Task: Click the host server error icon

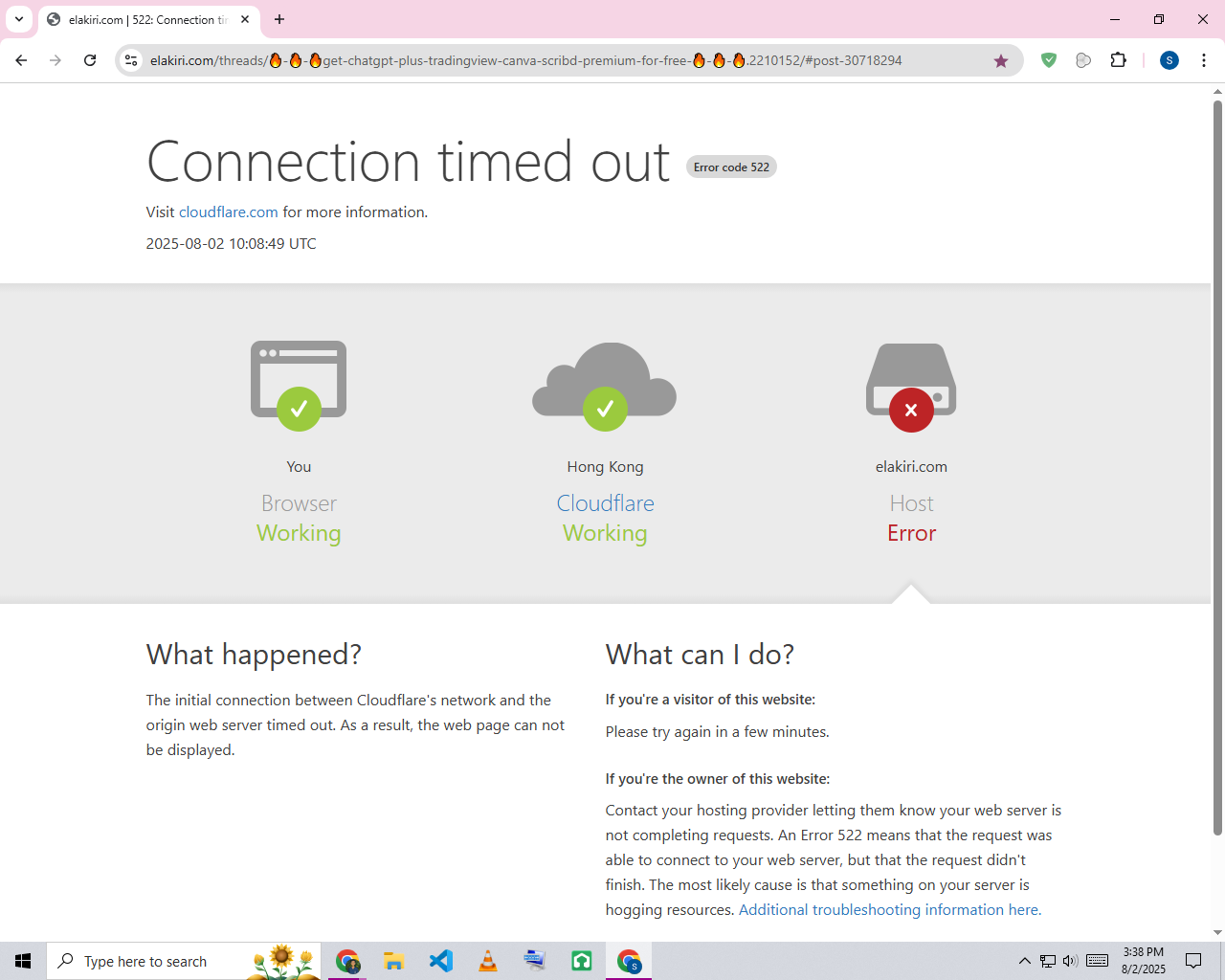Action: (x=911, y=386)
